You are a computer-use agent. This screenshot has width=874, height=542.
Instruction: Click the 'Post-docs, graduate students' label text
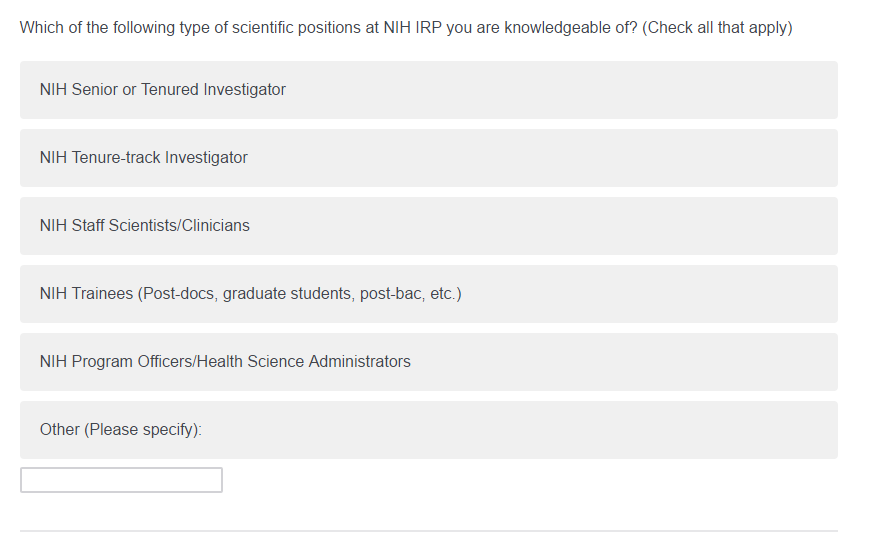(250, 294)
